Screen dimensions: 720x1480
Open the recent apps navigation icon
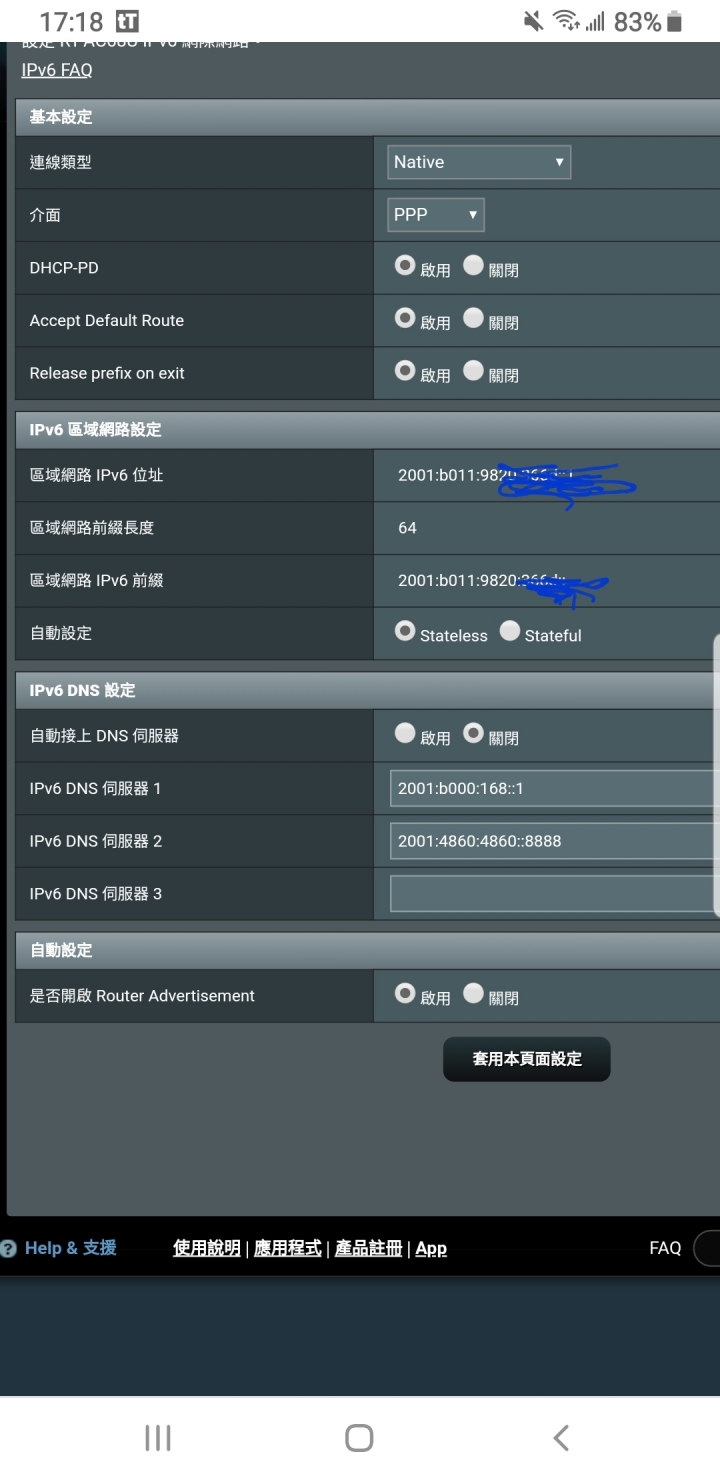(x=158, y=1438)
